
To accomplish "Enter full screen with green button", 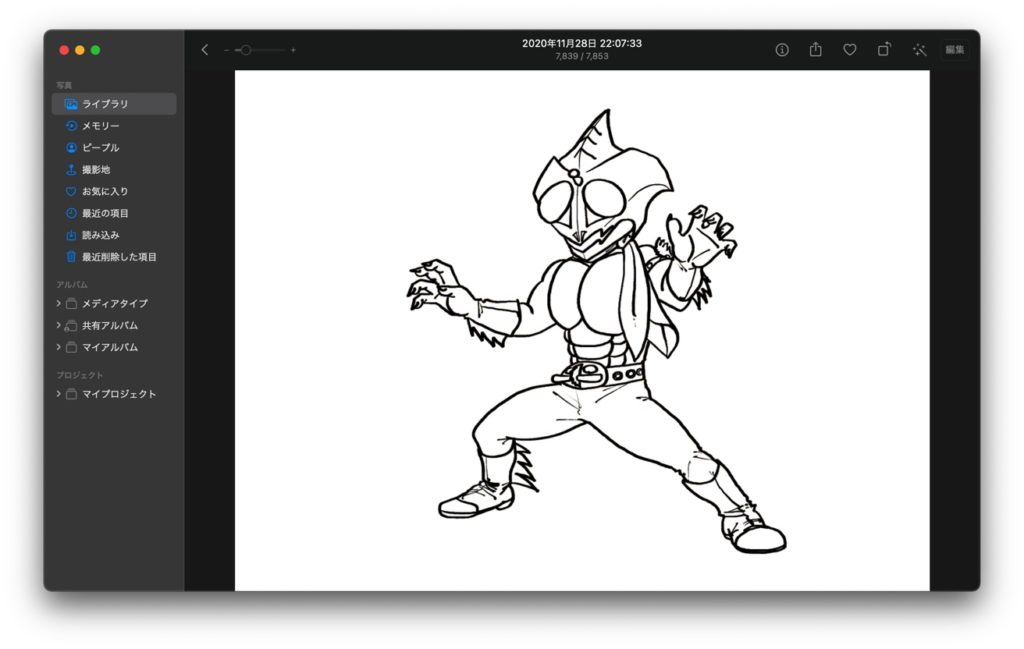I will pyautogui.click(x=95, y=50).
